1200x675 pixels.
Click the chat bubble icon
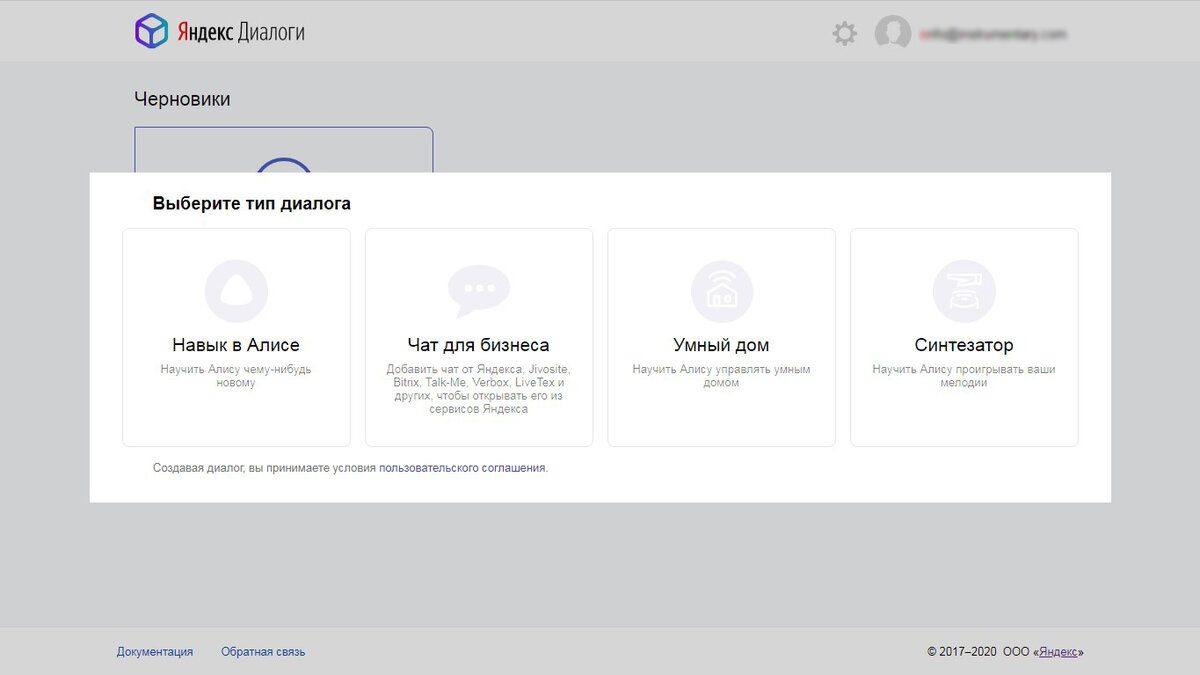click(x=479, y=291)
